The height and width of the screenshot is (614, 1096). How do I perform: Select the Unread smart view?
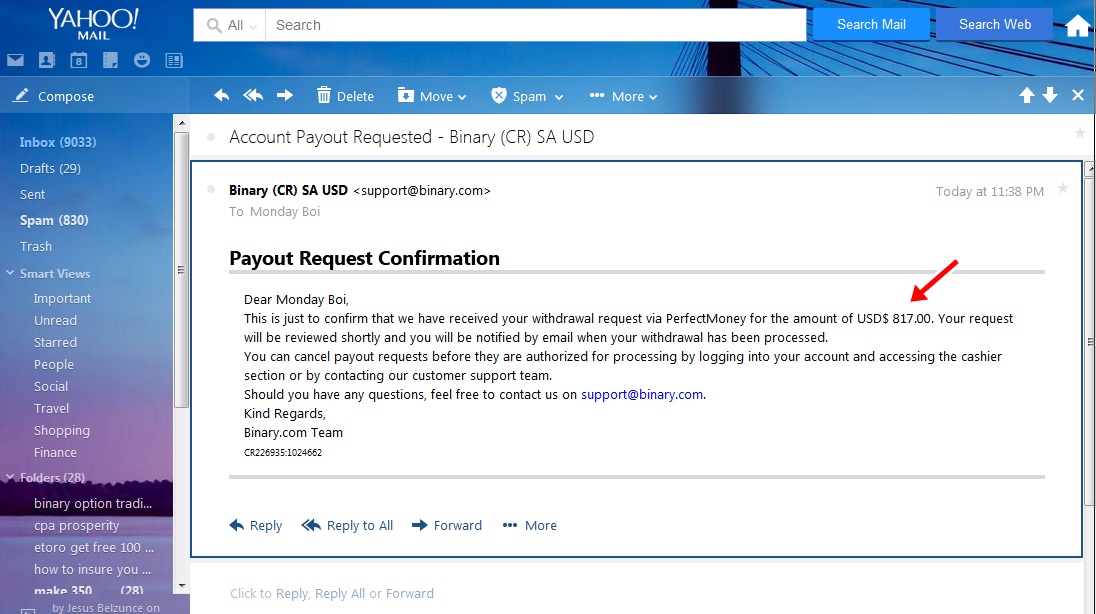click(55, 320)
